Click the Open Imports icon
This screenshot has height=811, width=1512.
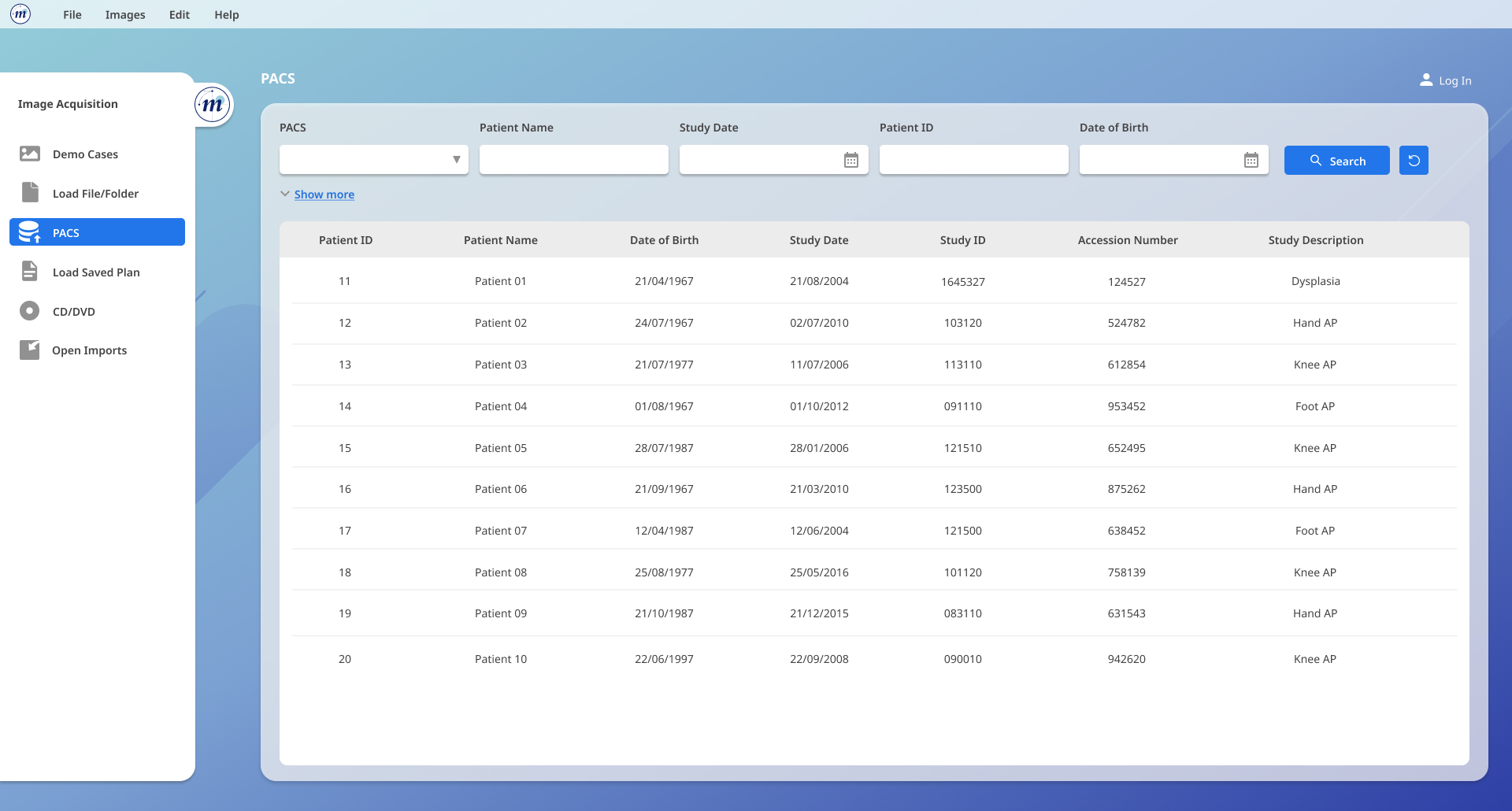point(30,350)
